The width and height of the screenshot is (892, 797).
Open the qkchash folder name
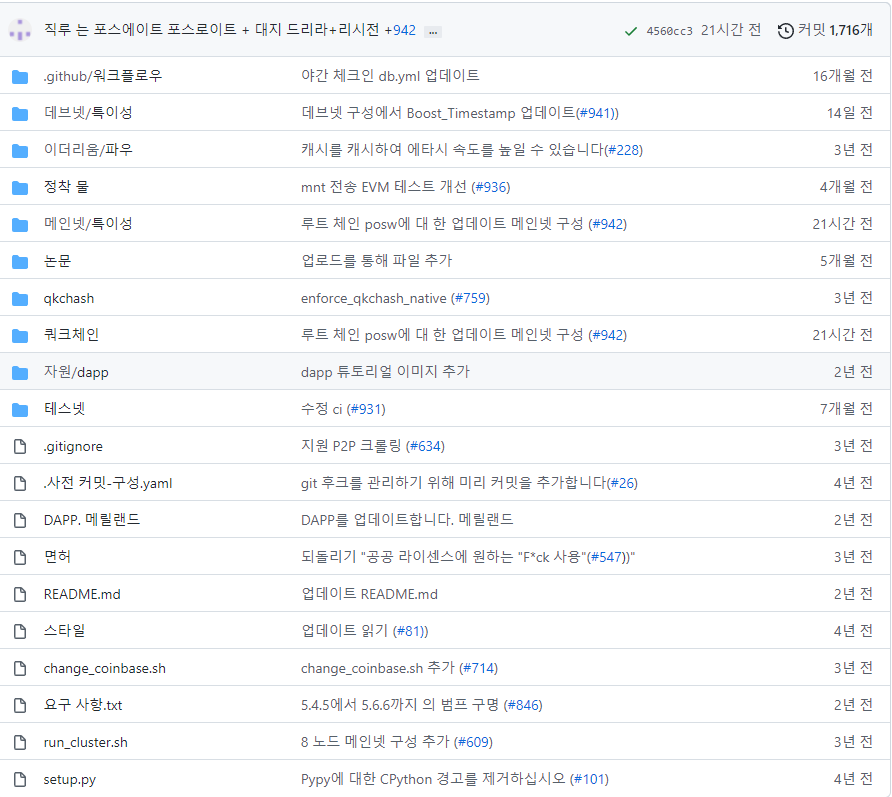[x=69, y=298]
